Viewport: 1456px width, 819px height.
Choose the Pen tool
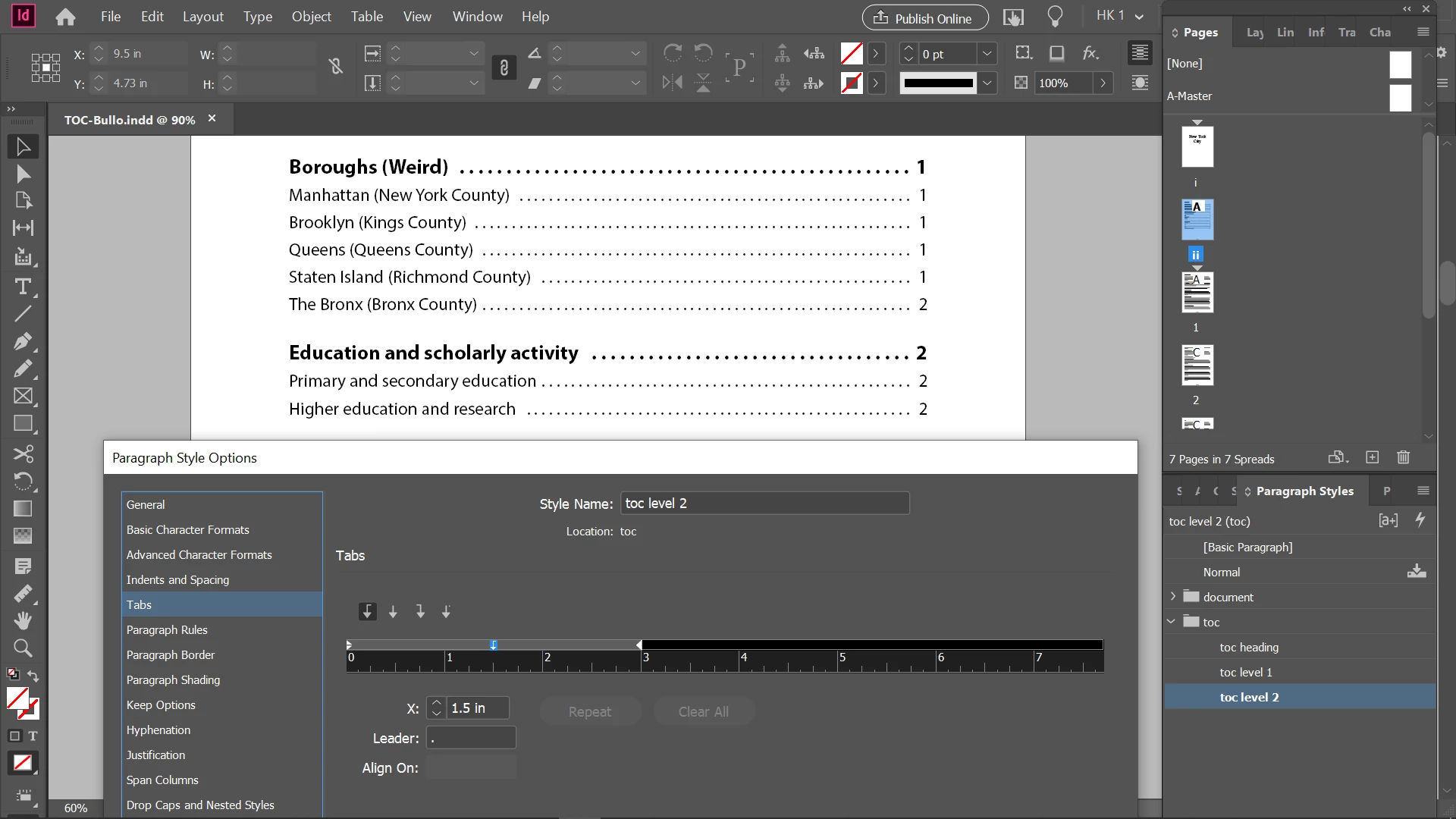(23, 341)
